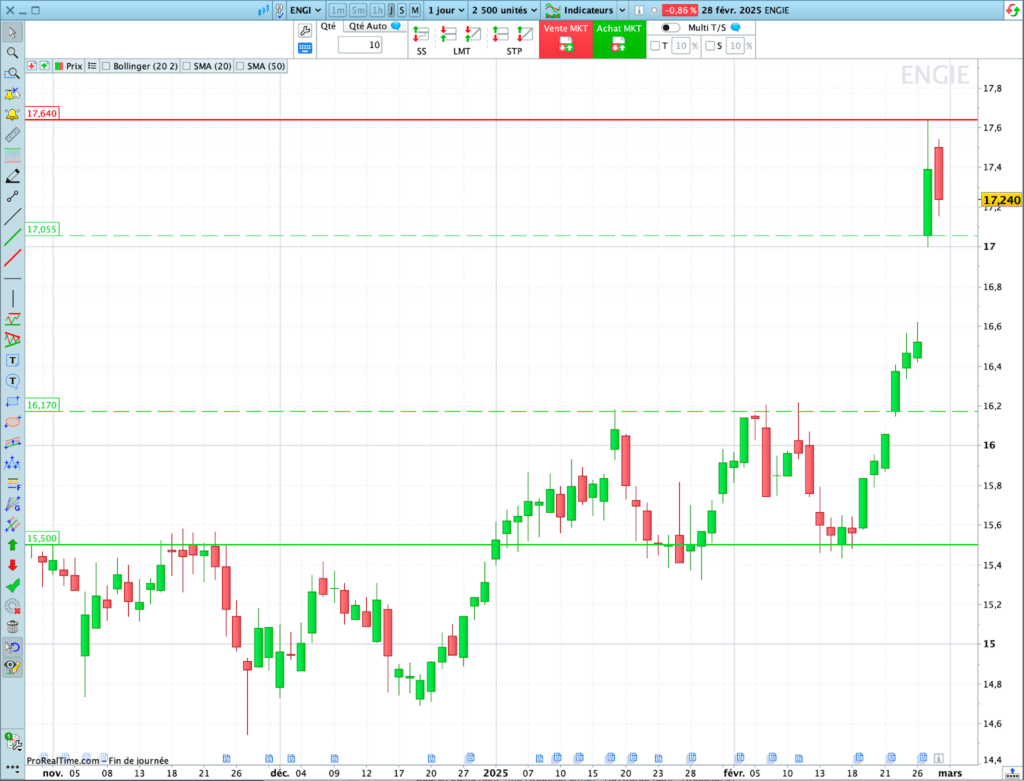The image size is (1024, 781).
Task: Select the black trend line tool
Action: (x=12, y=217)
